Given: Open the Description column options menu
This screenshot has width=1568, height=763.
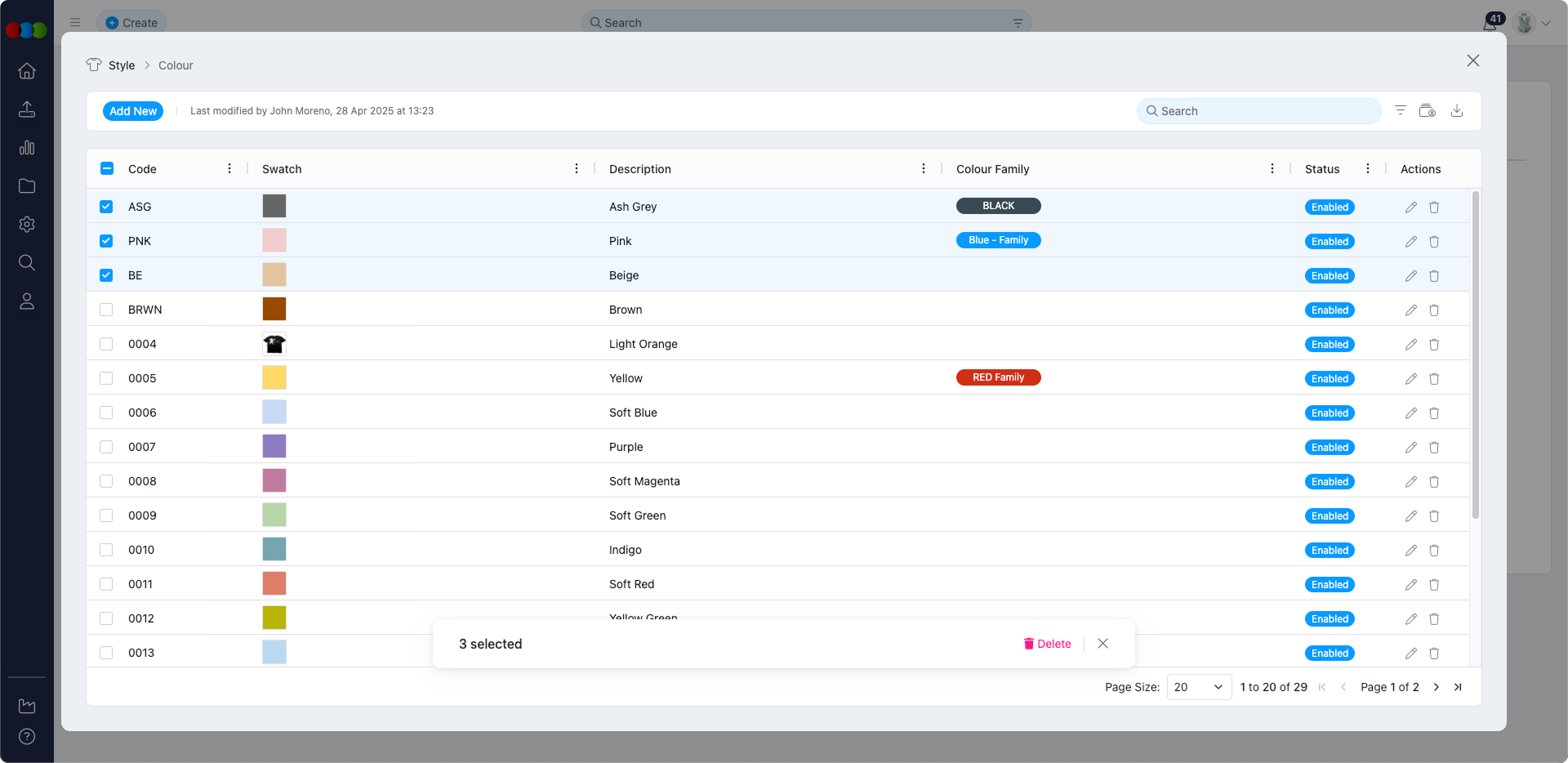Looking at the screenshot, I should pos(924,168).
